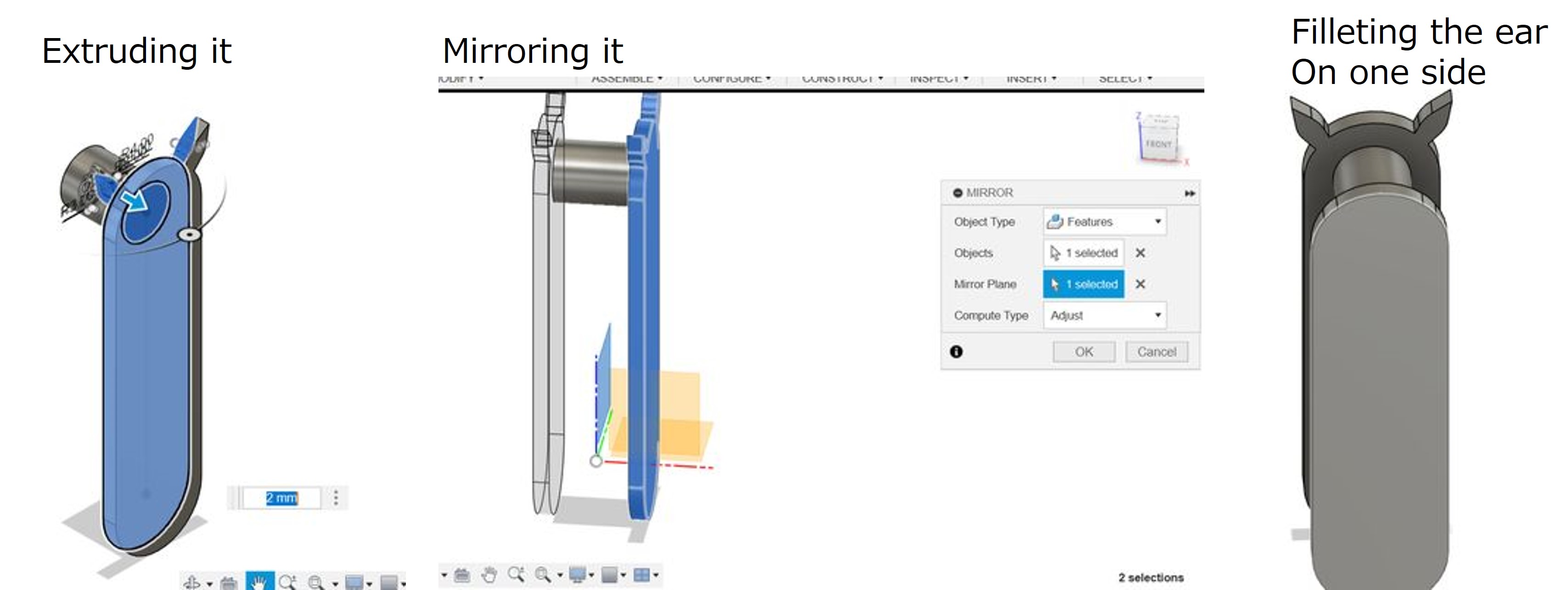Image resolution: width=1568 pixels, height=590 pixels.
Task: Collapse the MIRROR dialog with the minus icon
Action: [x=957, y=193]
